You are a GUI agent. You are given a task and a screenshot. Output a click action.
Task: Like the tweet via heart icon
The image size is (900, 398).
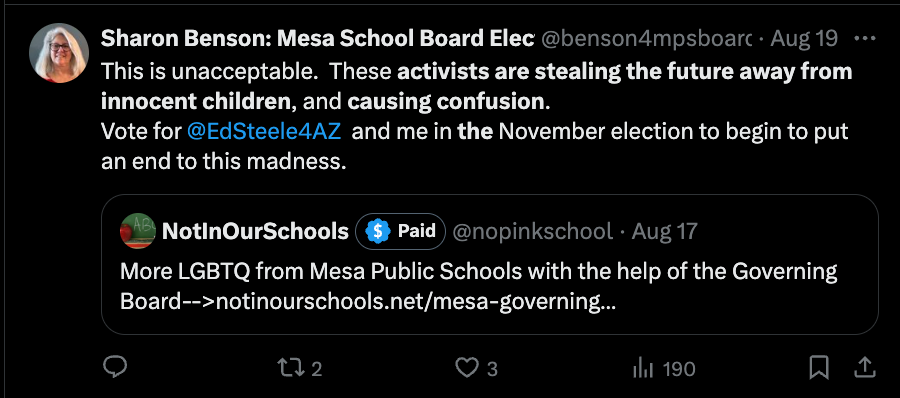tap(467, 368)
